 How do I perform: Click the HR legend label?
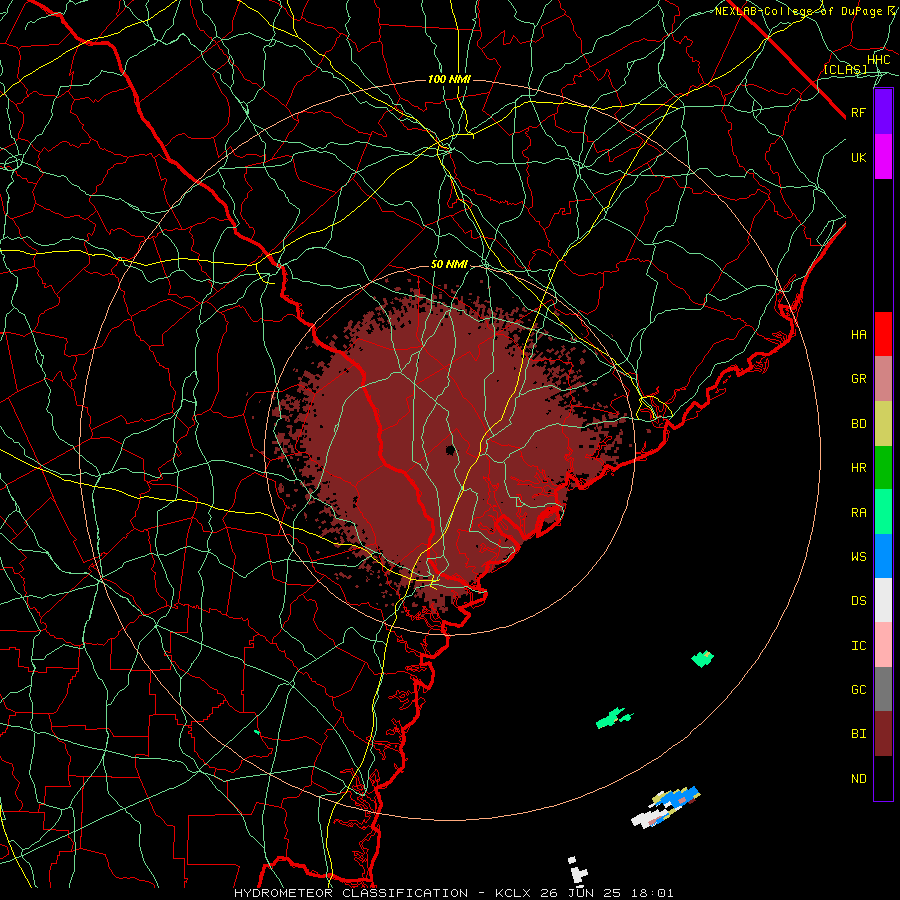point(859,468)
